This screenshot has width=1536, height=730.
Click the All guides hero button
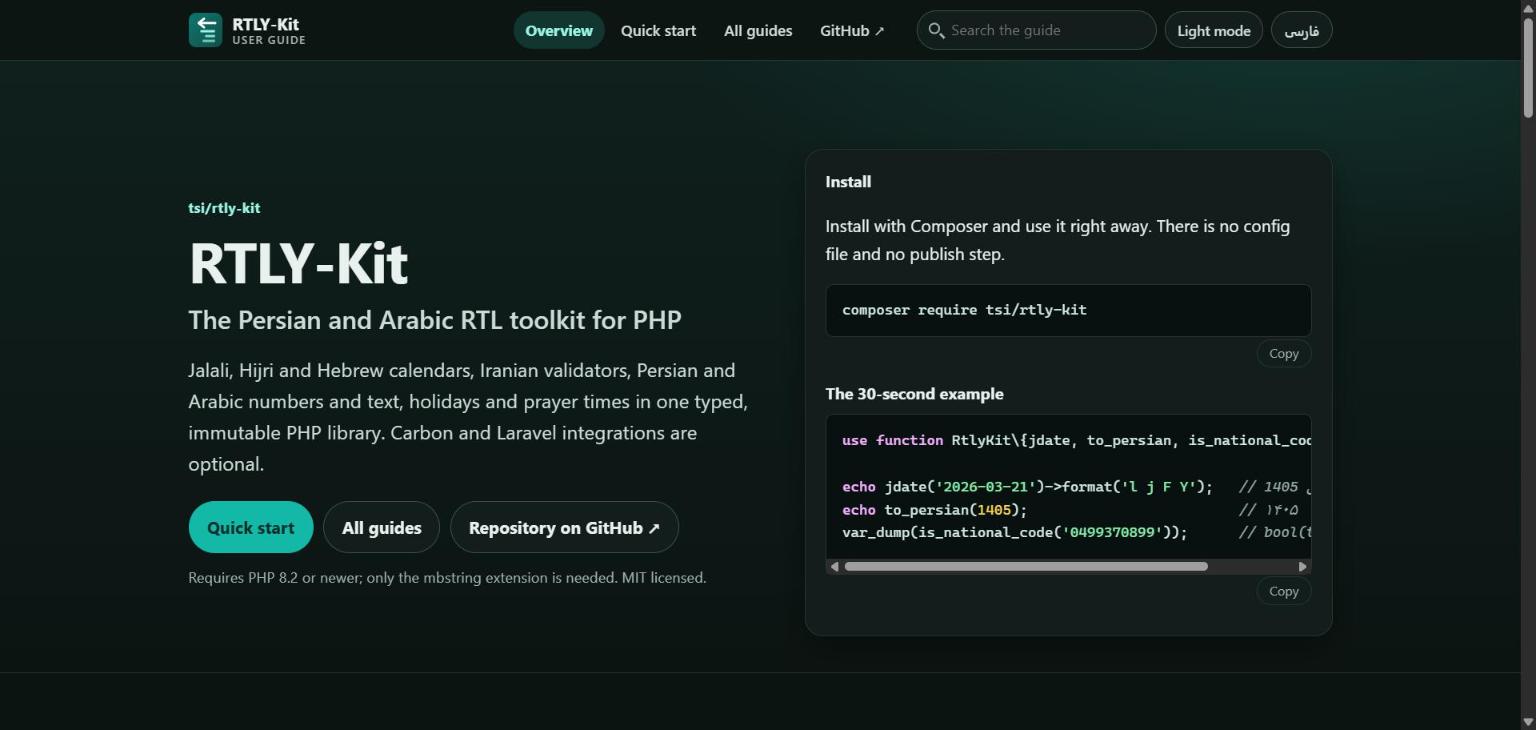click(382, 527)
